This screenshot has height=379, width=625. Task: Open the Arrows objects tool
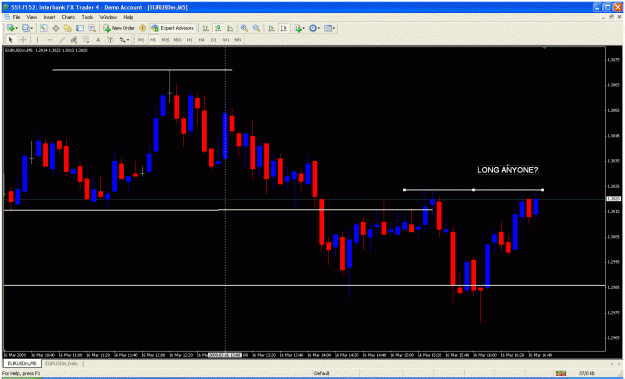point(122,40)
